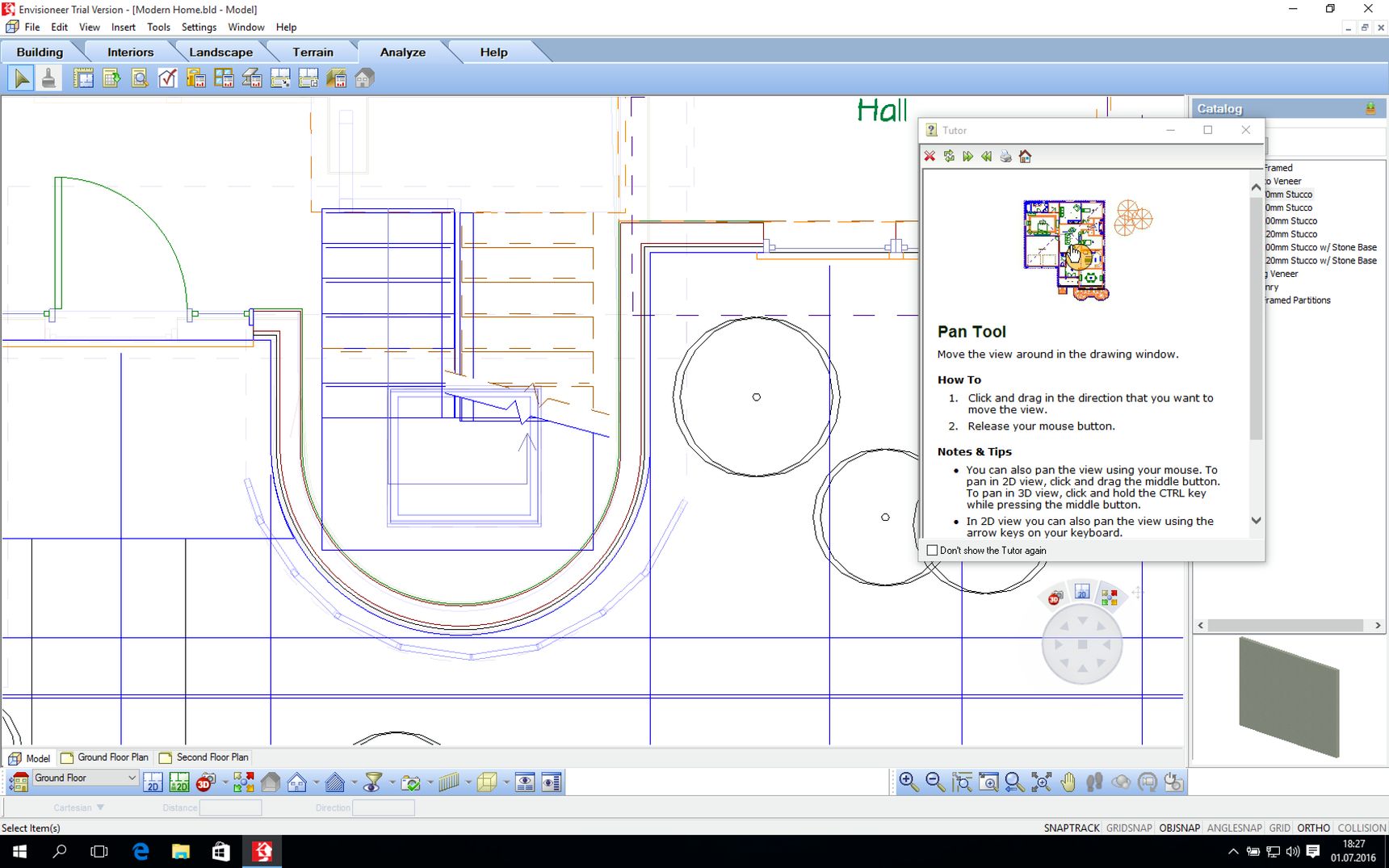Toggle GRIDSNAP in status bar

click(1129, 828)
